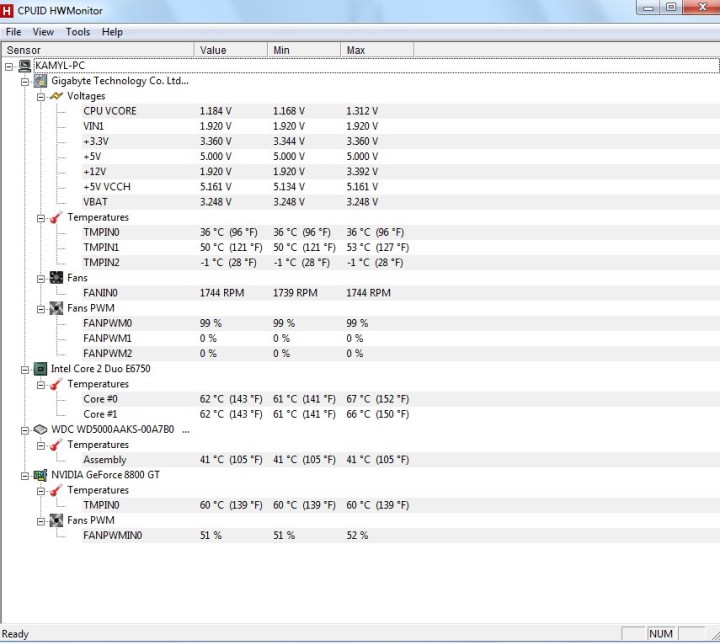Click the KAMYL-PC computer icon

click(24, 66)
